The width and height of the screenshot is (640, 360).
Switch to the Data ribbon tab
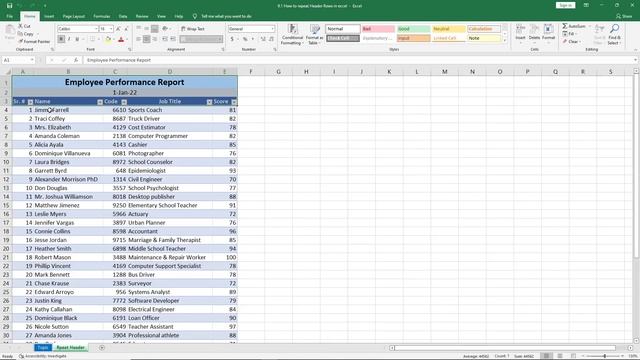tap(123, 16)
